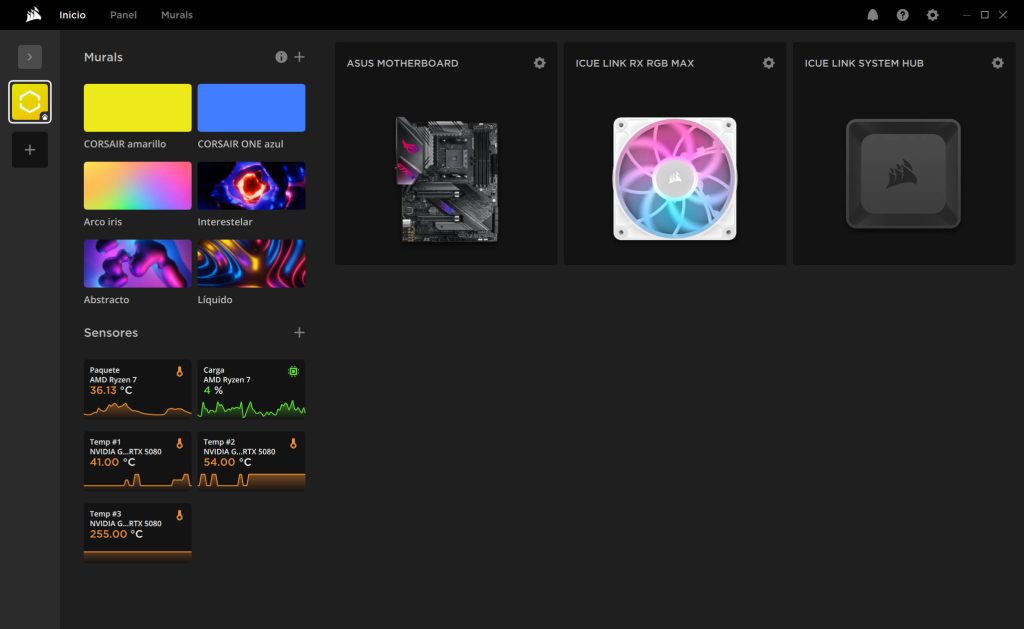Viewport: 1024px width, 629px height.
Task: Show Murals info icon
Action: point(281,57)
